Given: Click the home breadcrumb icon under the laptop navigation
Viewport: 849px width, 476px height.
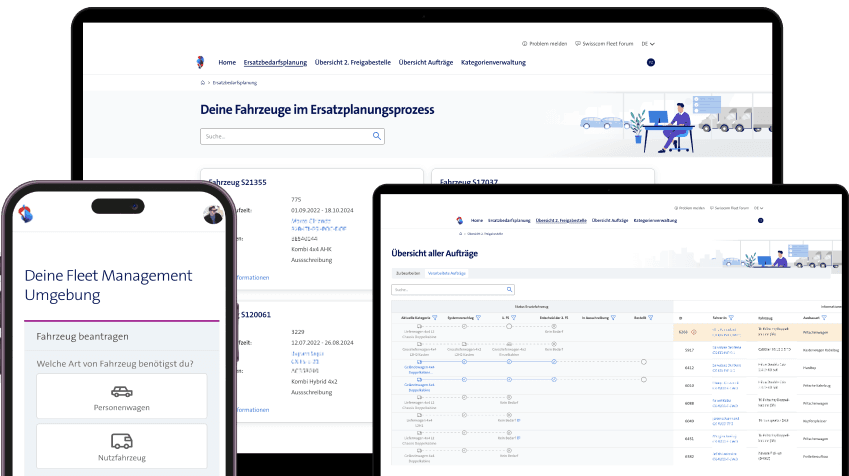Looking at the screenshot, I should (203, 83).
